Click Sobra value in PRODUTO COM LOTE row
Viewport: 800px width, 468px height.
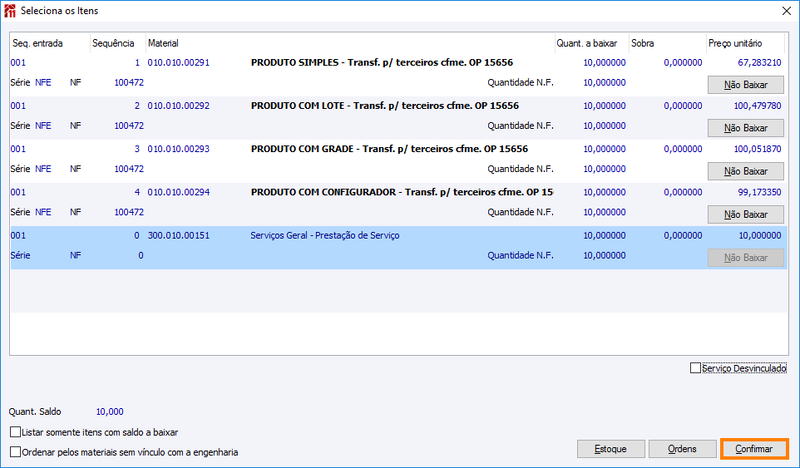[683, 106]
